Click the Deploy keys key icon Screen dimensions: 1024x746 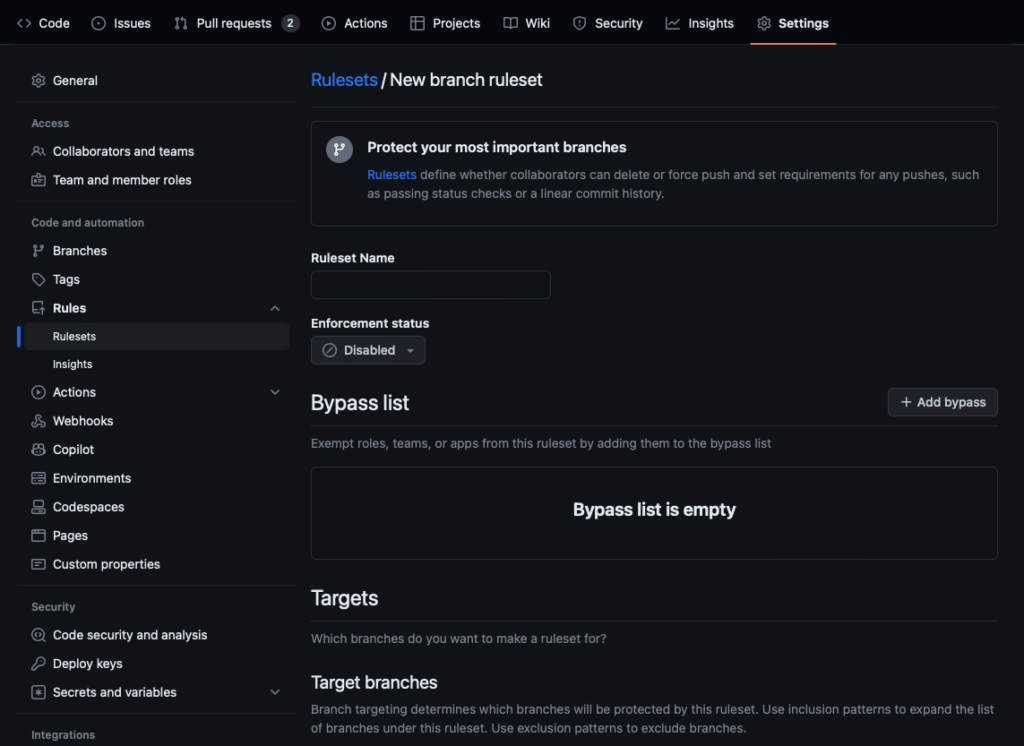(x=38, y=663)
